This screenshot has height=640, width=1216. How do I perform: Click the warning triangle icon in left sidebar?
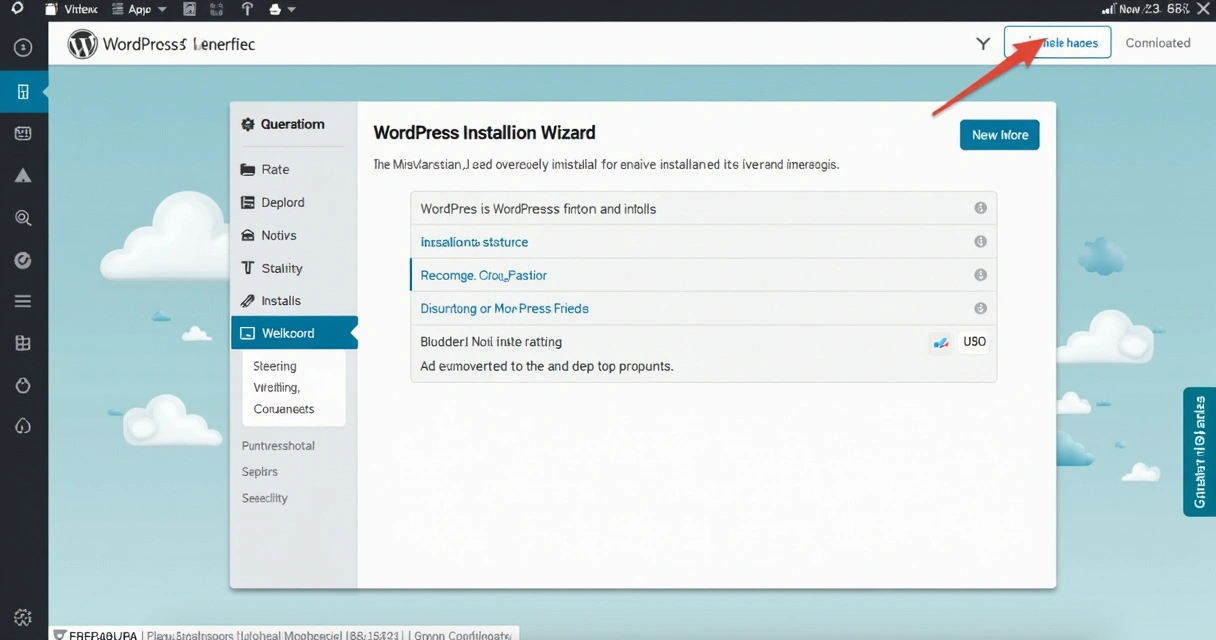23,176
